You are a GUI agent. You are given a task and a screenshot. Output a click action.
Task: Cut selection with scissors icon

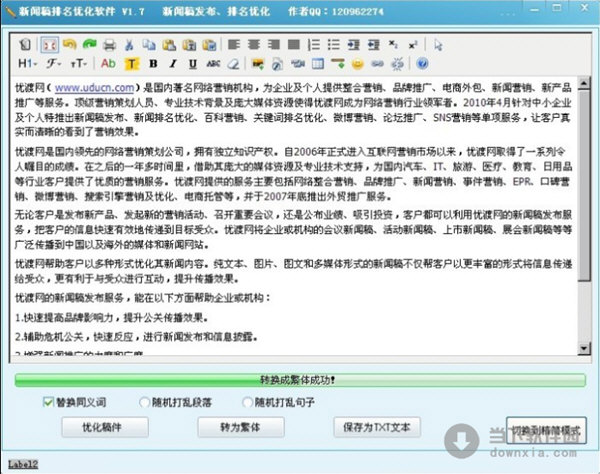pyautogui.click(x=129, y=45)
